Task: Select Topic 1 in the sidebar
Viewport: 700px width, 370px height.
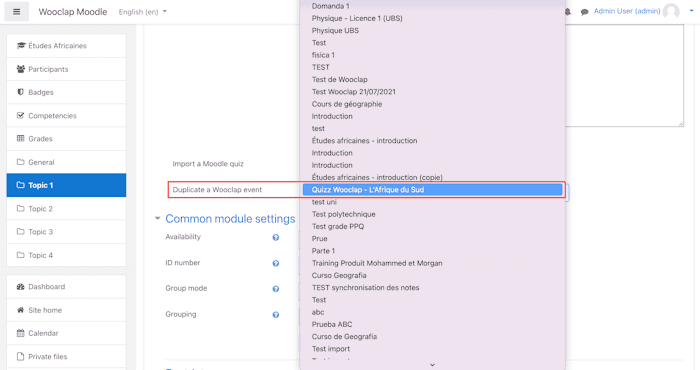Action: 67,185
